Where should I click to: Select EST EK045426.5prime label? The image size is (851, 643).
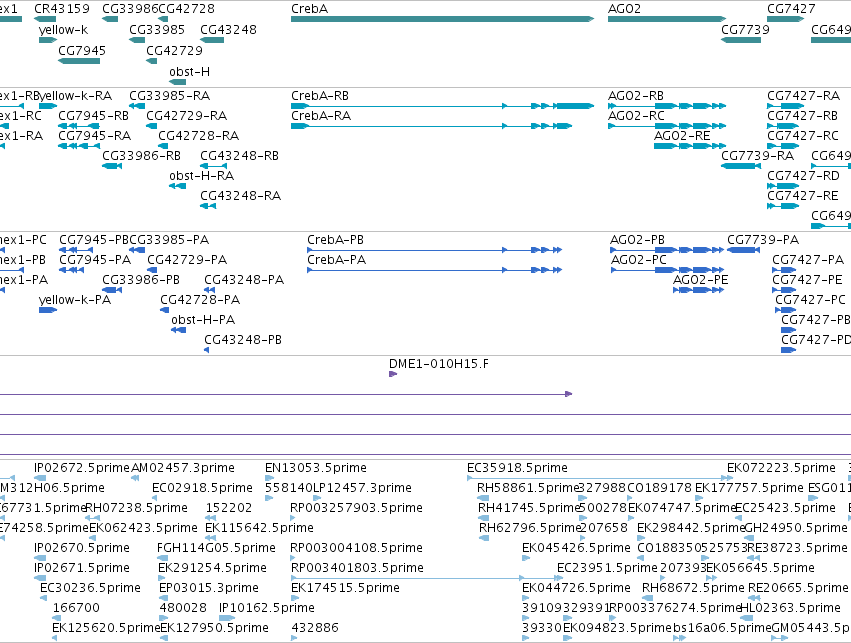(576, 548)
